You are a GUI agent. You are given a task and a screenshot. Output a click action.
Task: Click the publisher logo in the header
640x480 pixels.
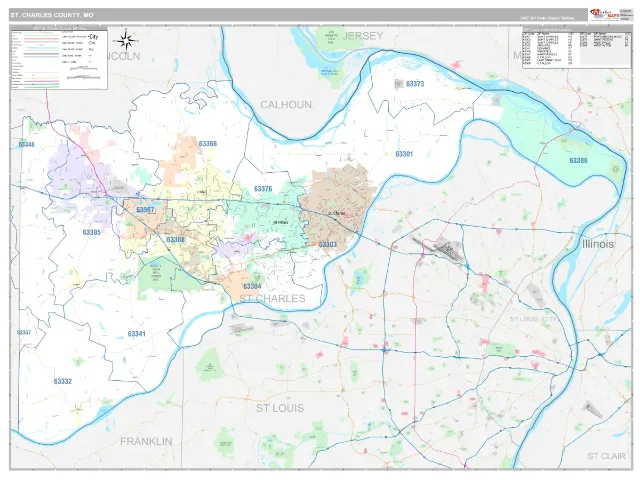coord(603,15)
